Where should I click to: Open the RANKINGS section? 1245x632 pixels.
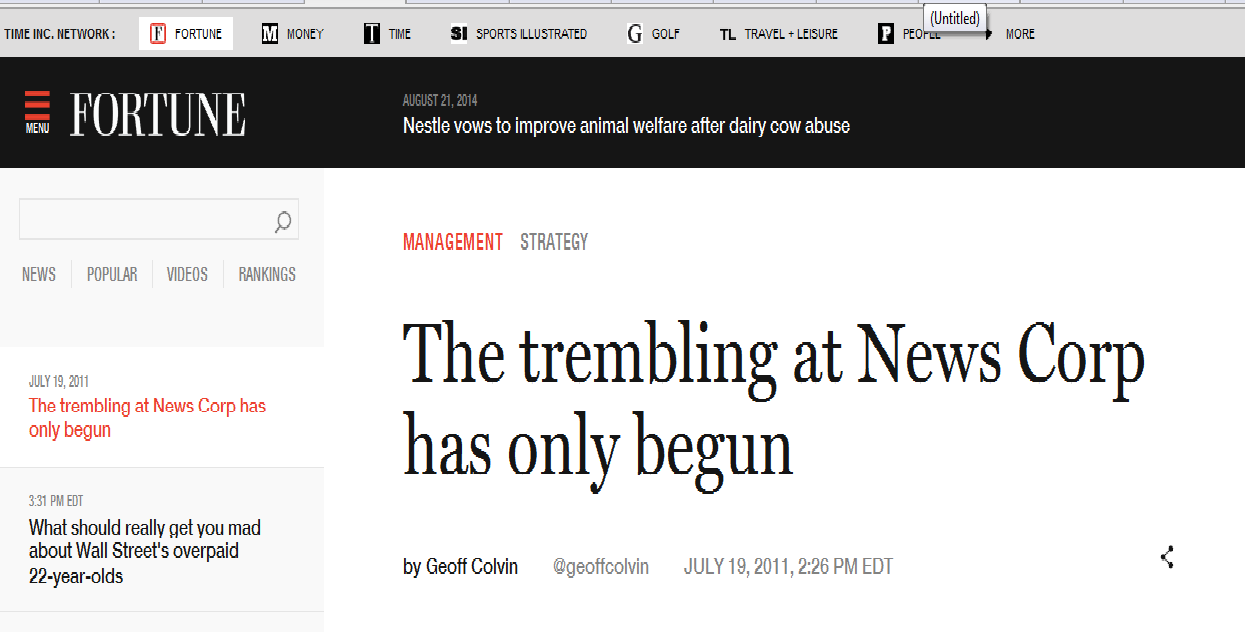pyautogui.click(x=266, y=274)
